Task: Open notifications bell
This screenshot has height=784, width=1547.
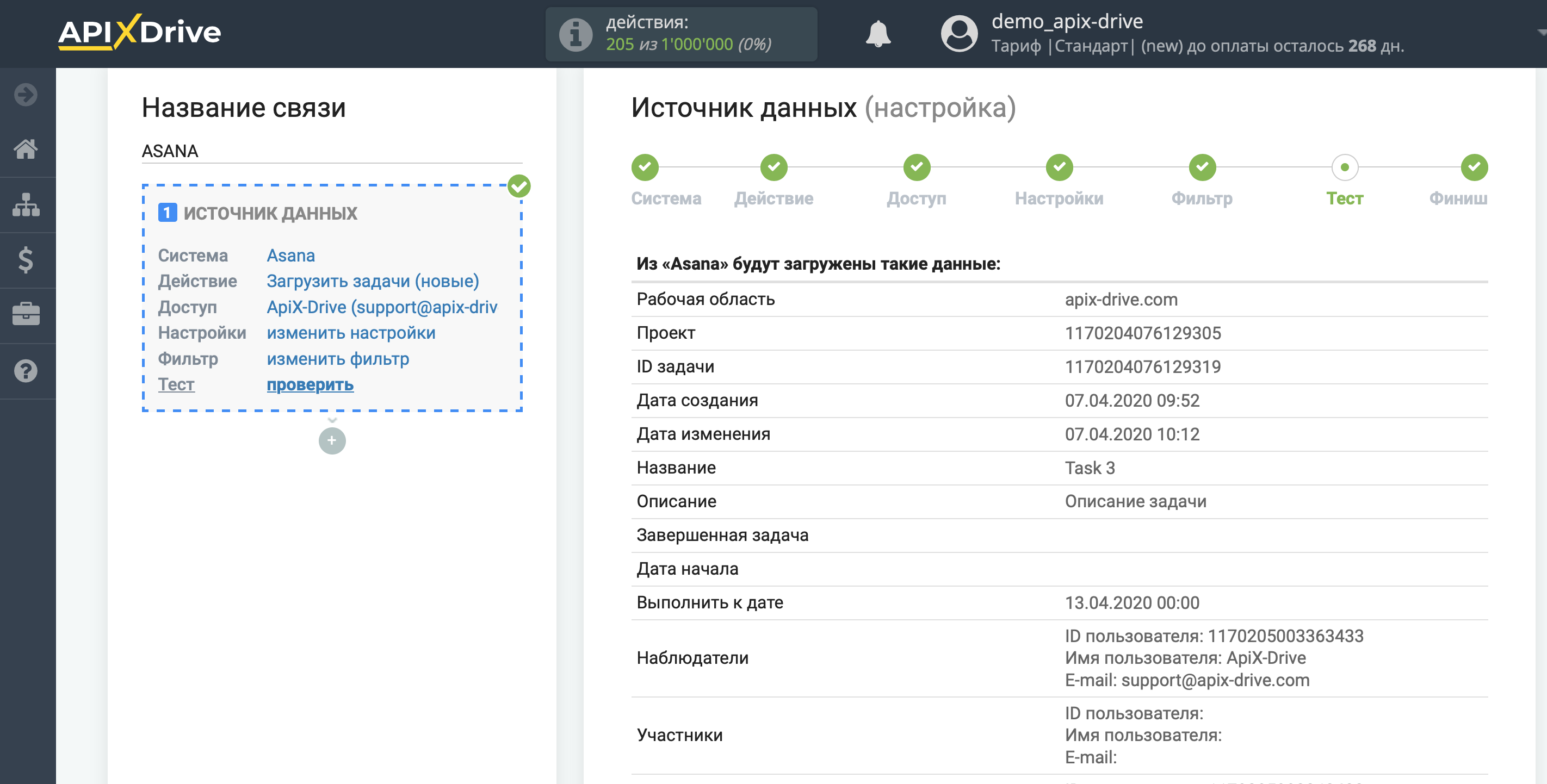Action: [x=878, y=34]
